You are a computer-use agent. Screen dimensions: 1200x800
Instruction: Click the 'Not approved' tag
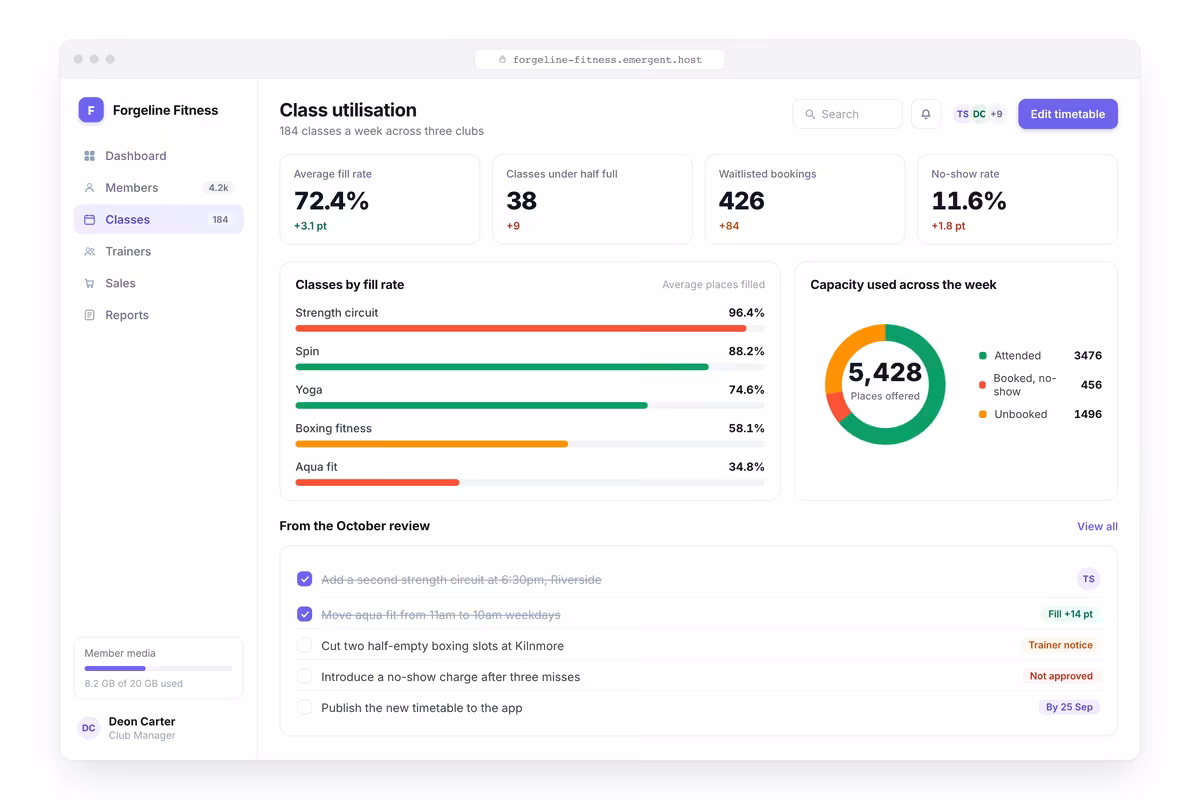pyautogui.click(x=1061, y=676)
